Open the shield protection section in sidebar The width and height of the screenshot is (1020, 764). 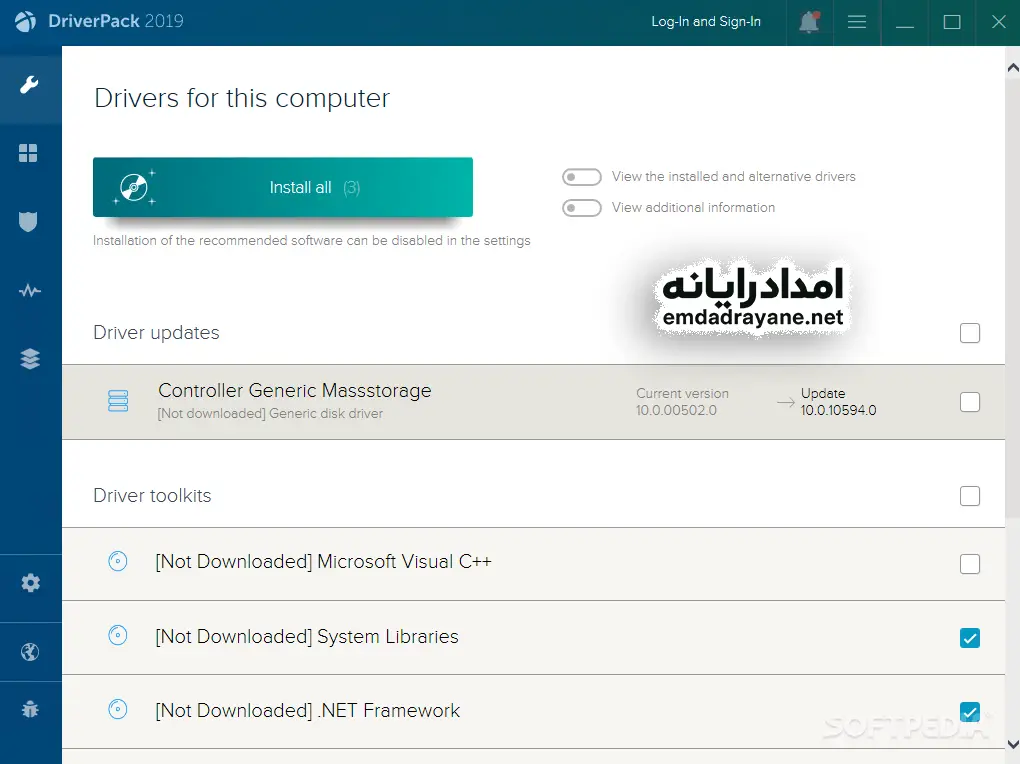(x=29, y=222)
